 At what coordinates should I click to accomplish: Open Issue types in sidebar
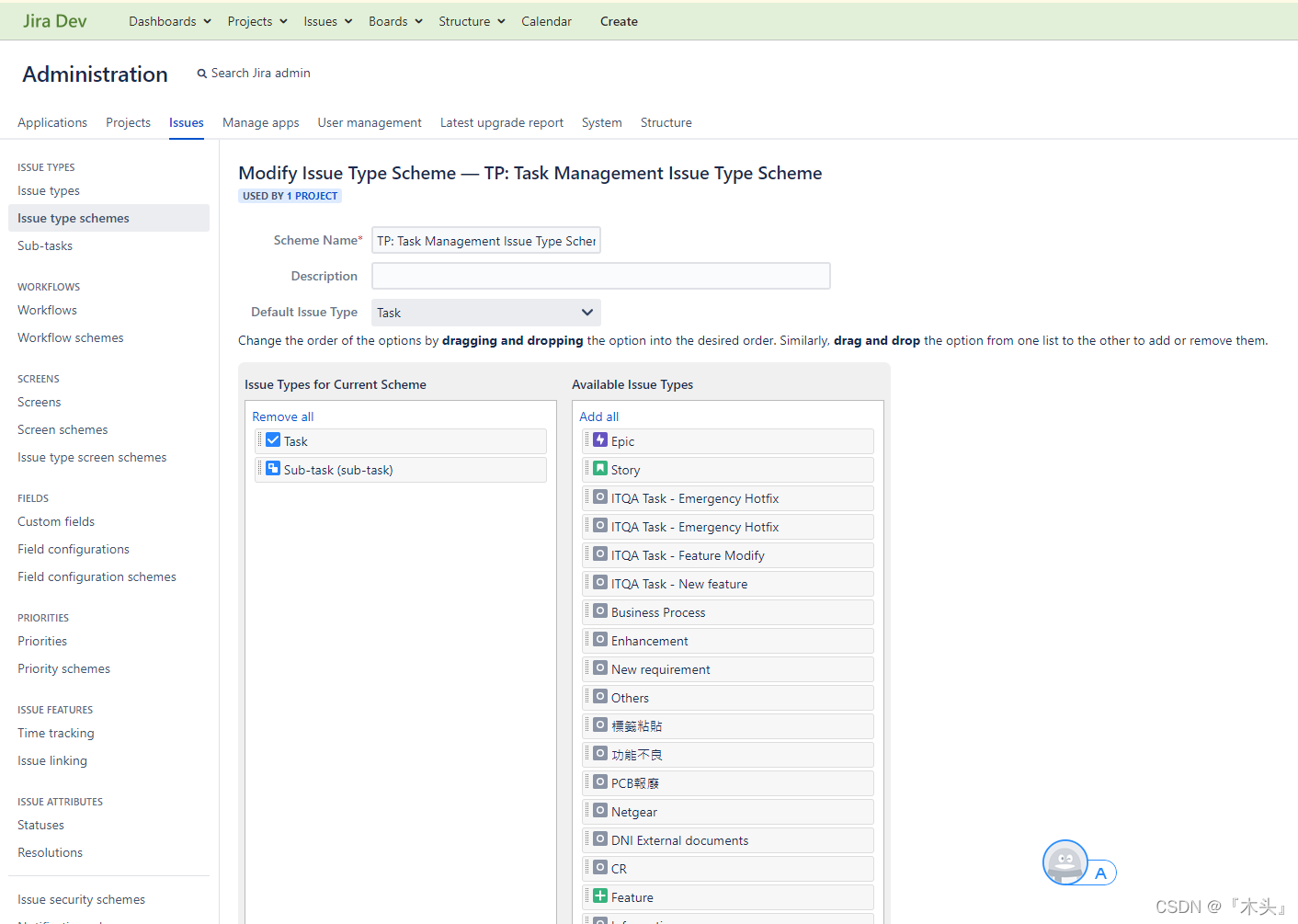pyautogui.click(x=49, y=190)
